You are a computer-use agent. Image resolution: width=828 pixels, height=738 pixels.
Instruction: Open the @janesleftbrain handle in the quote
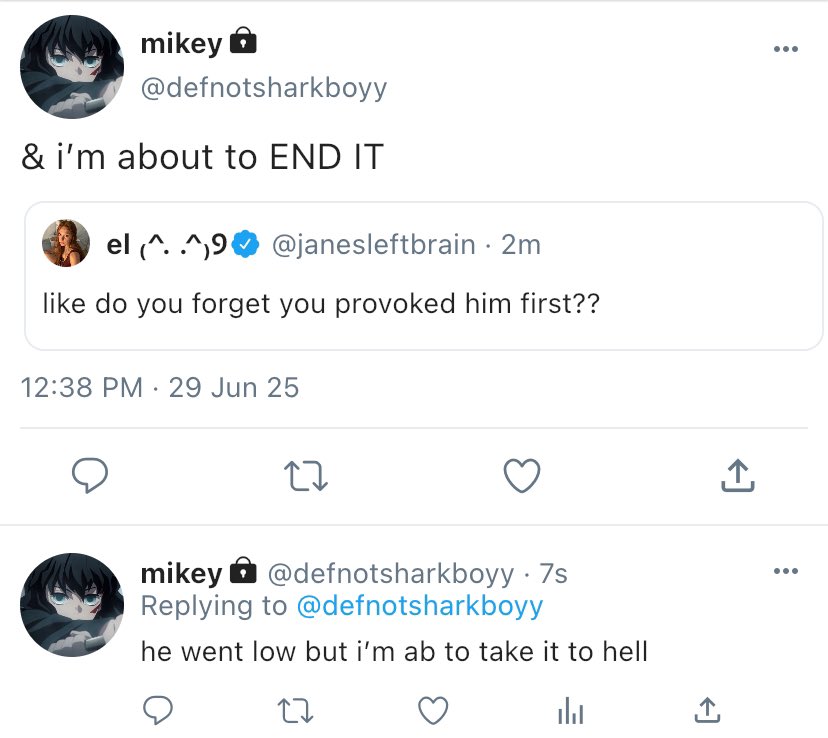pos(373,244)
